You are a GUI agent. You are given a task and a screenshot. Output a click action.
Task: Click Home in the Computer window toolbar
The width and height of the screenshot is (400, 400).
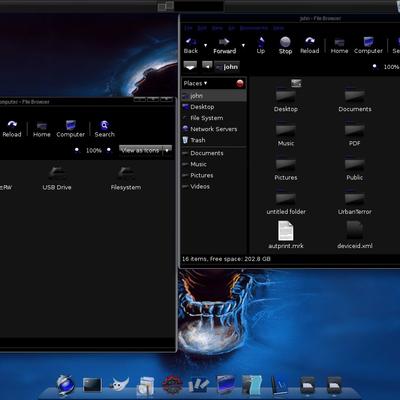point(42,129)
